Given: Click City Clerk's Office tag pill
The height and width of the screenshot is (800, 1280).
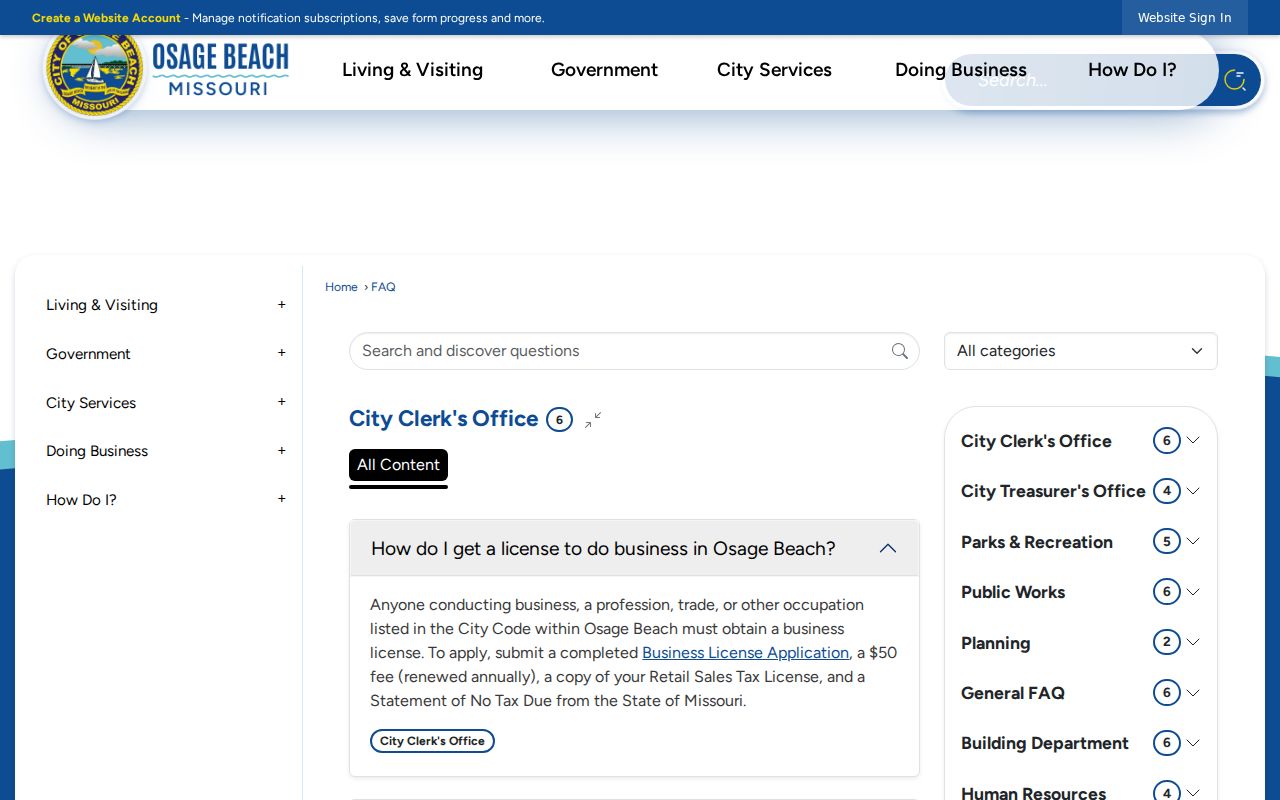Looking at the screenshot, I should tap(432, 741).
